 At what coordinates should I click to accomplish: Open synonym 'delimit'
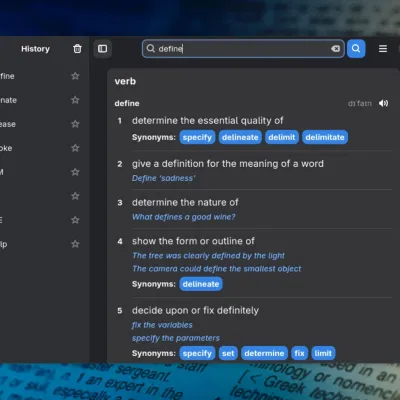pyautogui.click(x=282, y=137)
